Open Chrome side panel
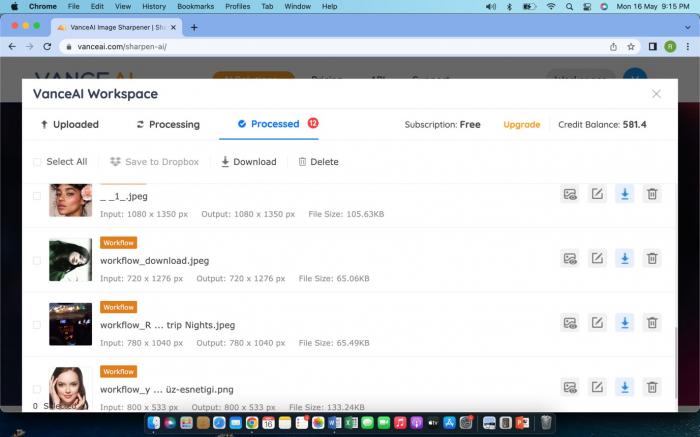Screen dimensions: 700x437 coord(652,46)
